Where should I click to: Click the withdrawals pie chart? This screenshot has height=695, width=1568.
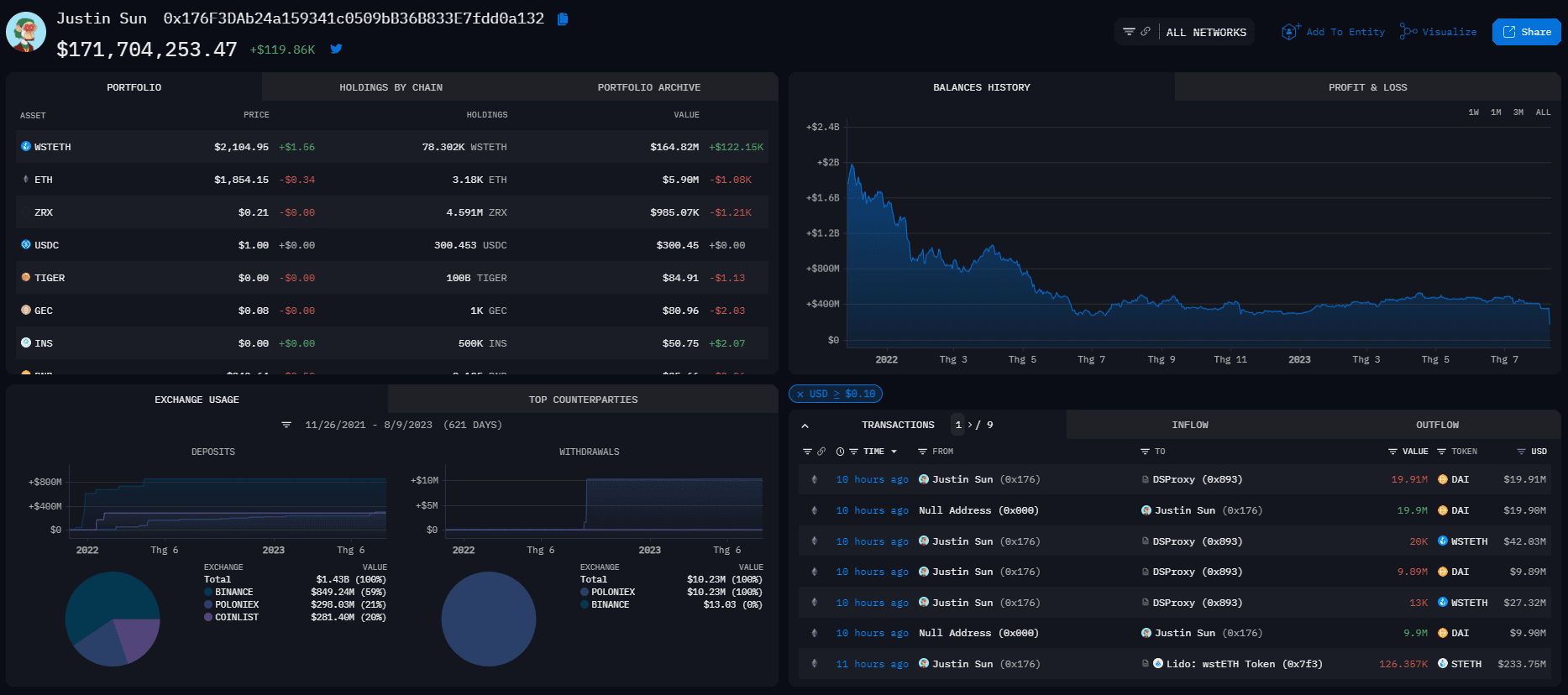tap(489, 619)
